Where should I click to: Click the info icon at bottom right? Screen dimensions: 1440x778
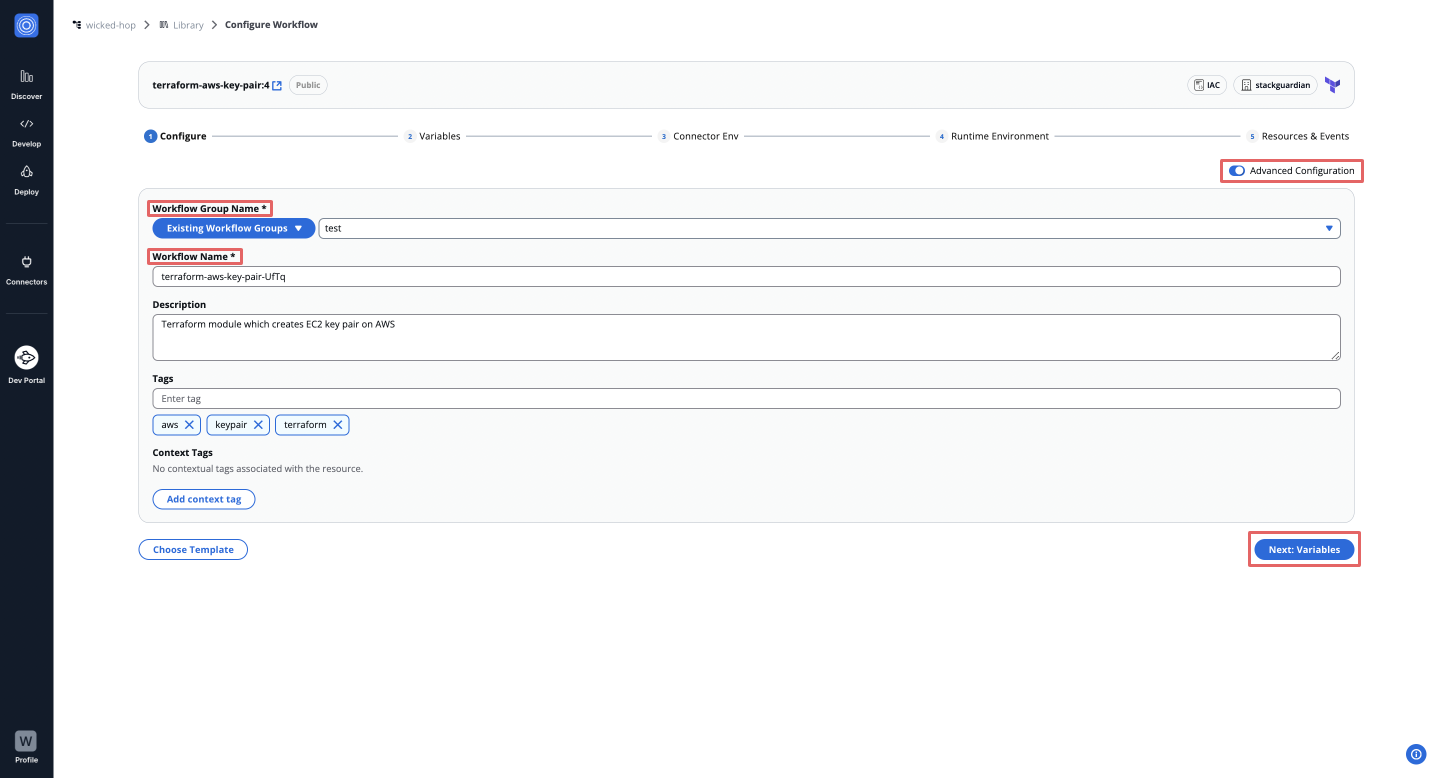click(x=1415, y=754)
